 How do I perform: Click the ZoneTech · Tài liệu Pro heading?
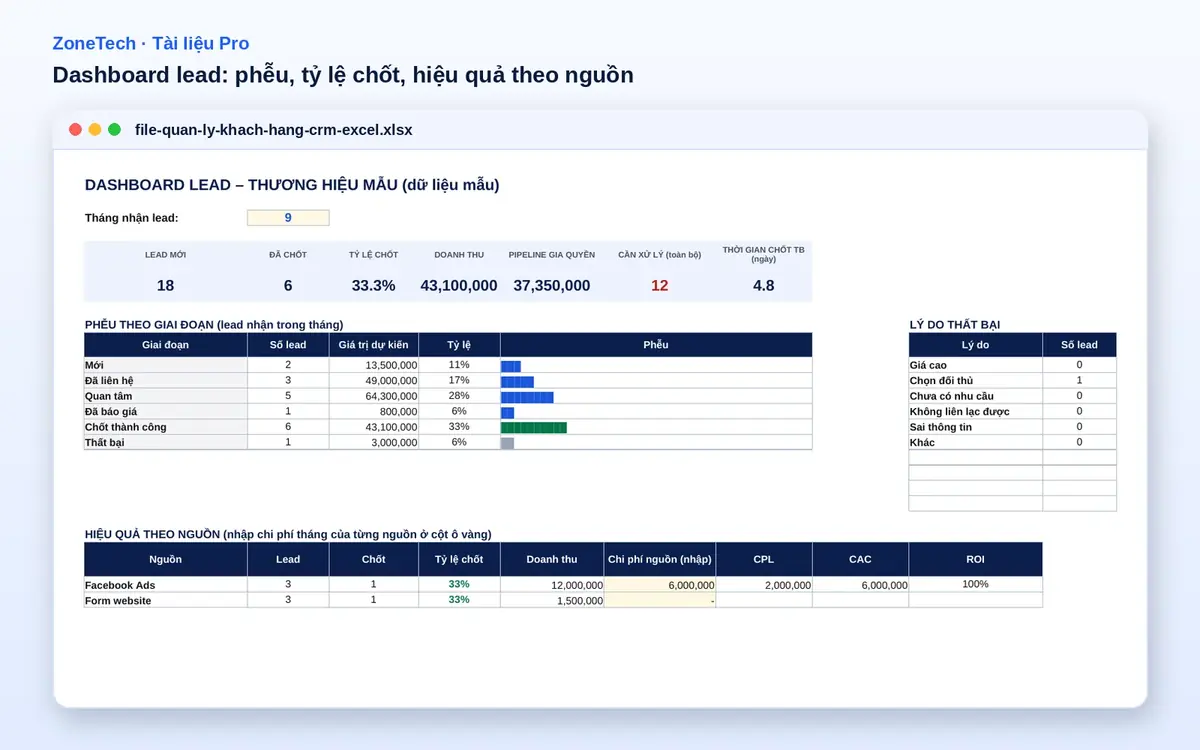point(151,44)
